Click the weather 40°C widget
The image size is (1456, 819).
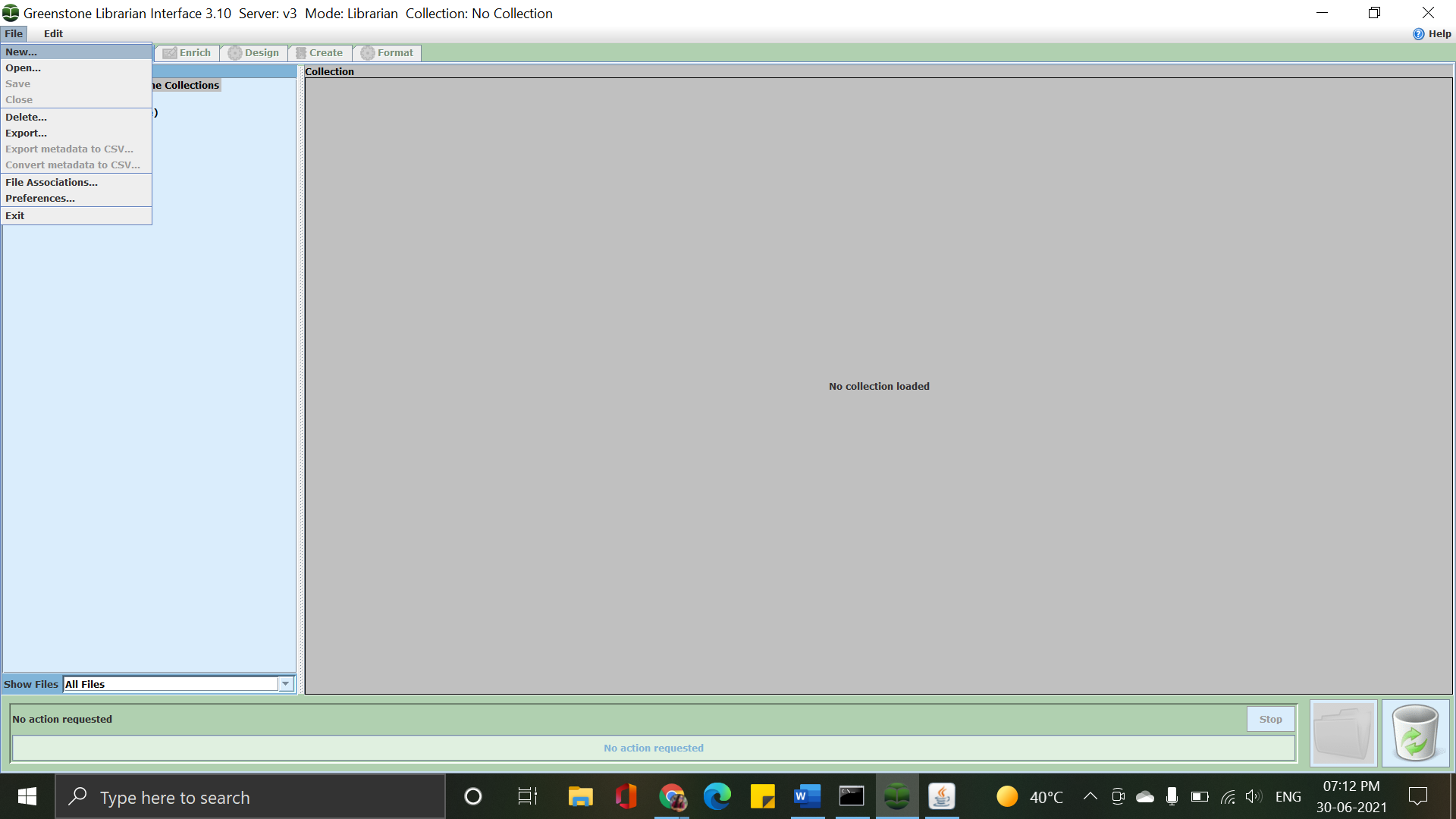coord(1030,797)
